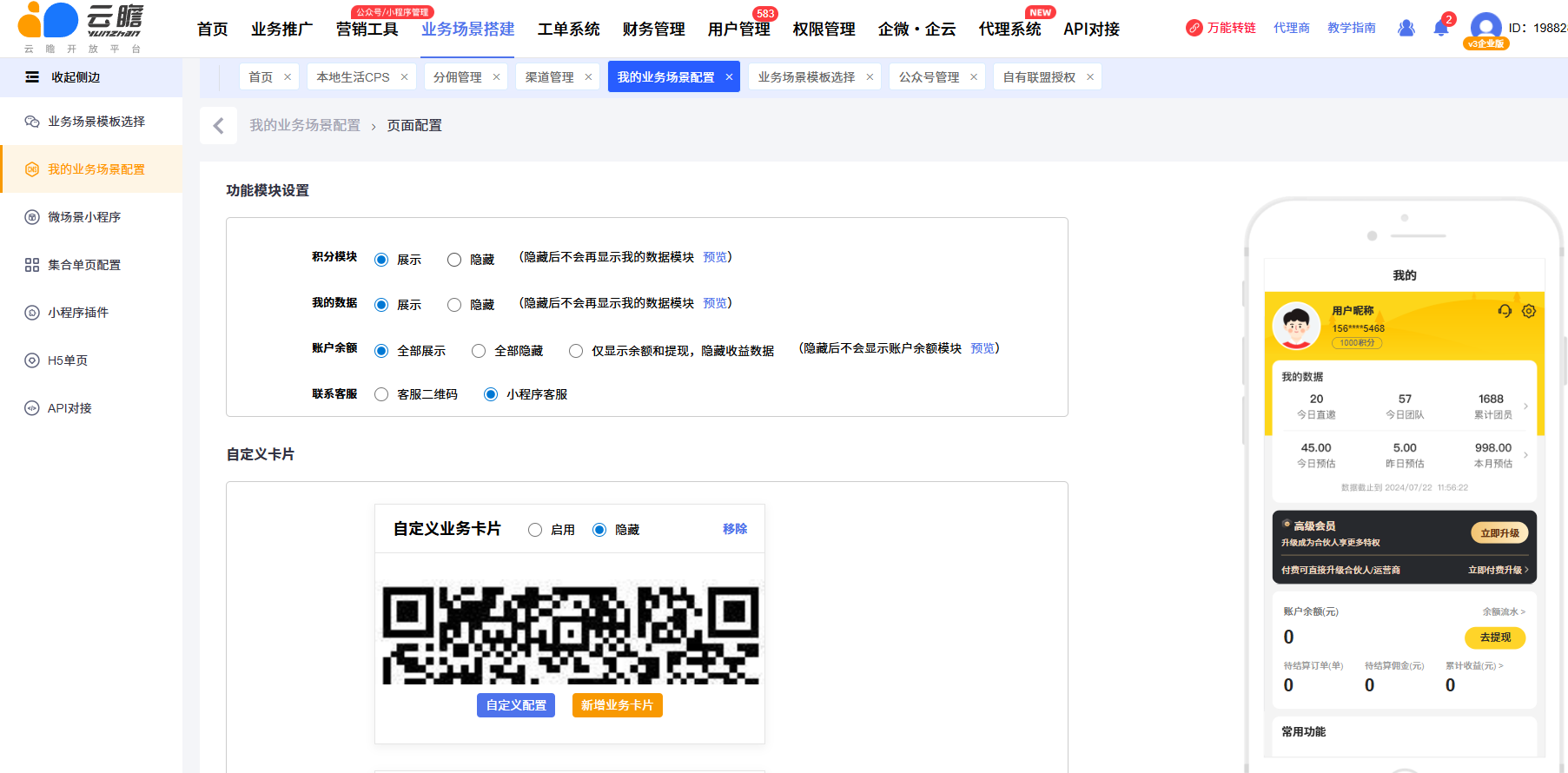Click the 移除 link on business card
The height and width of the screenshot is (773, 1568).
tap(735, 529)
